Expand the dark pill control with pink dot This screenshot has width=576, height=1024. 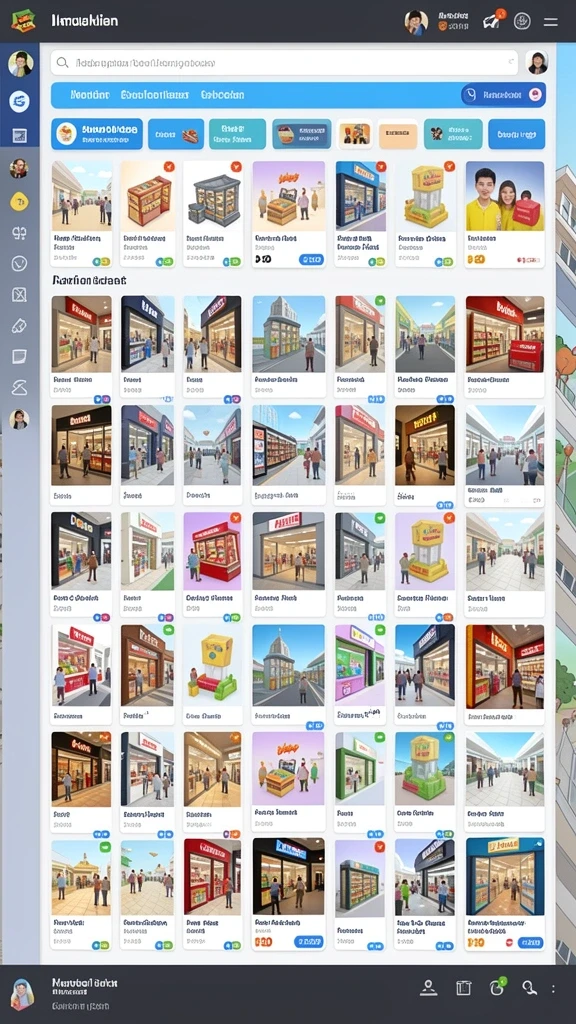tap(503, 95)
